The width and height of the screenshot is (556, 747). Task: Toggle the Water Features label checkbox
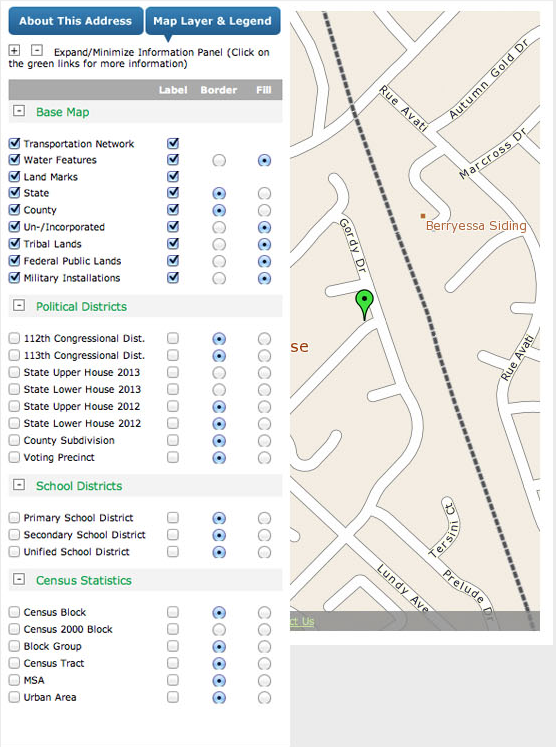point(173,160)
